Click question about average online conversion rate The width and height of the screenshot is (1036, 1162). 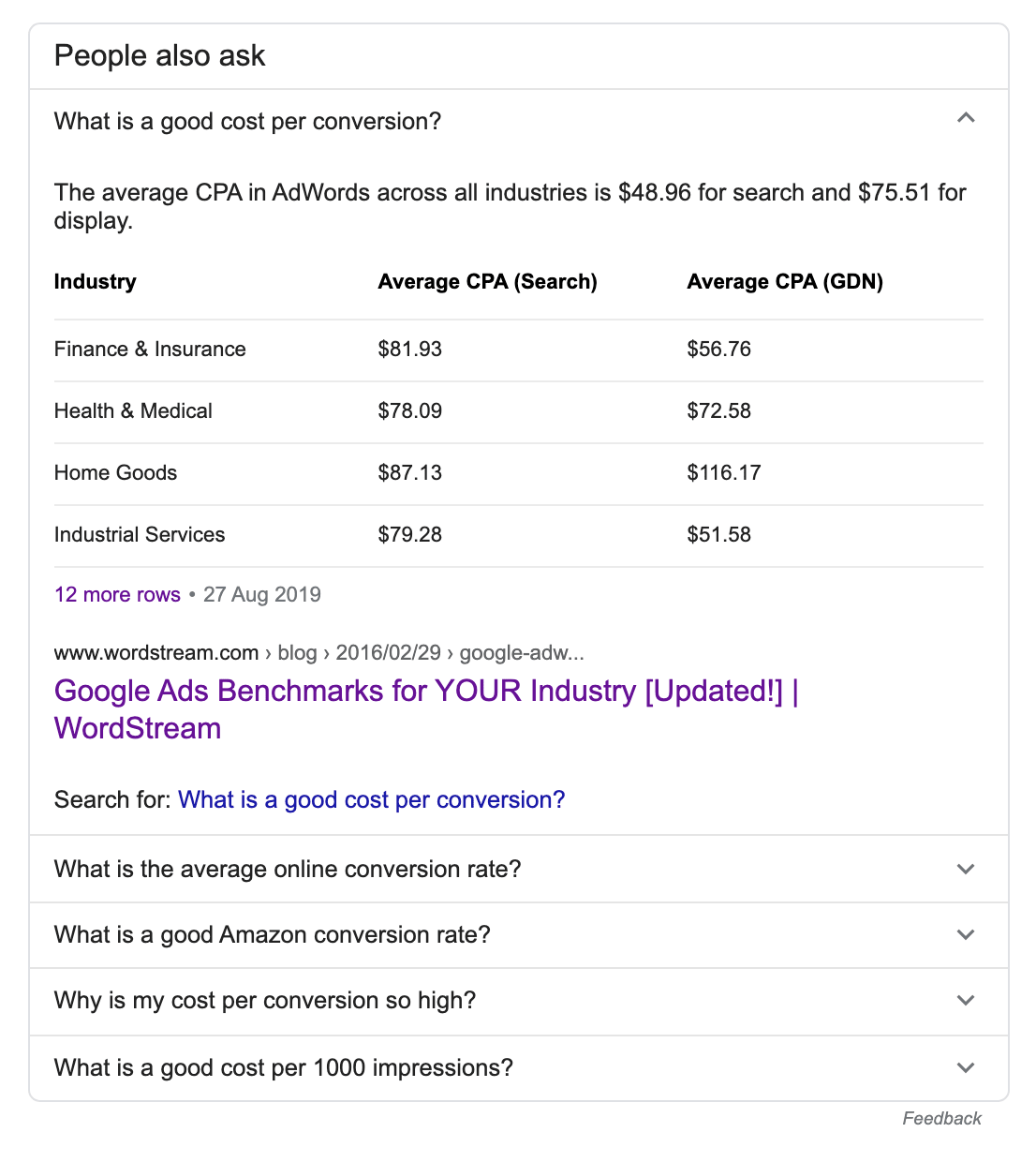(x=288, y=870)
